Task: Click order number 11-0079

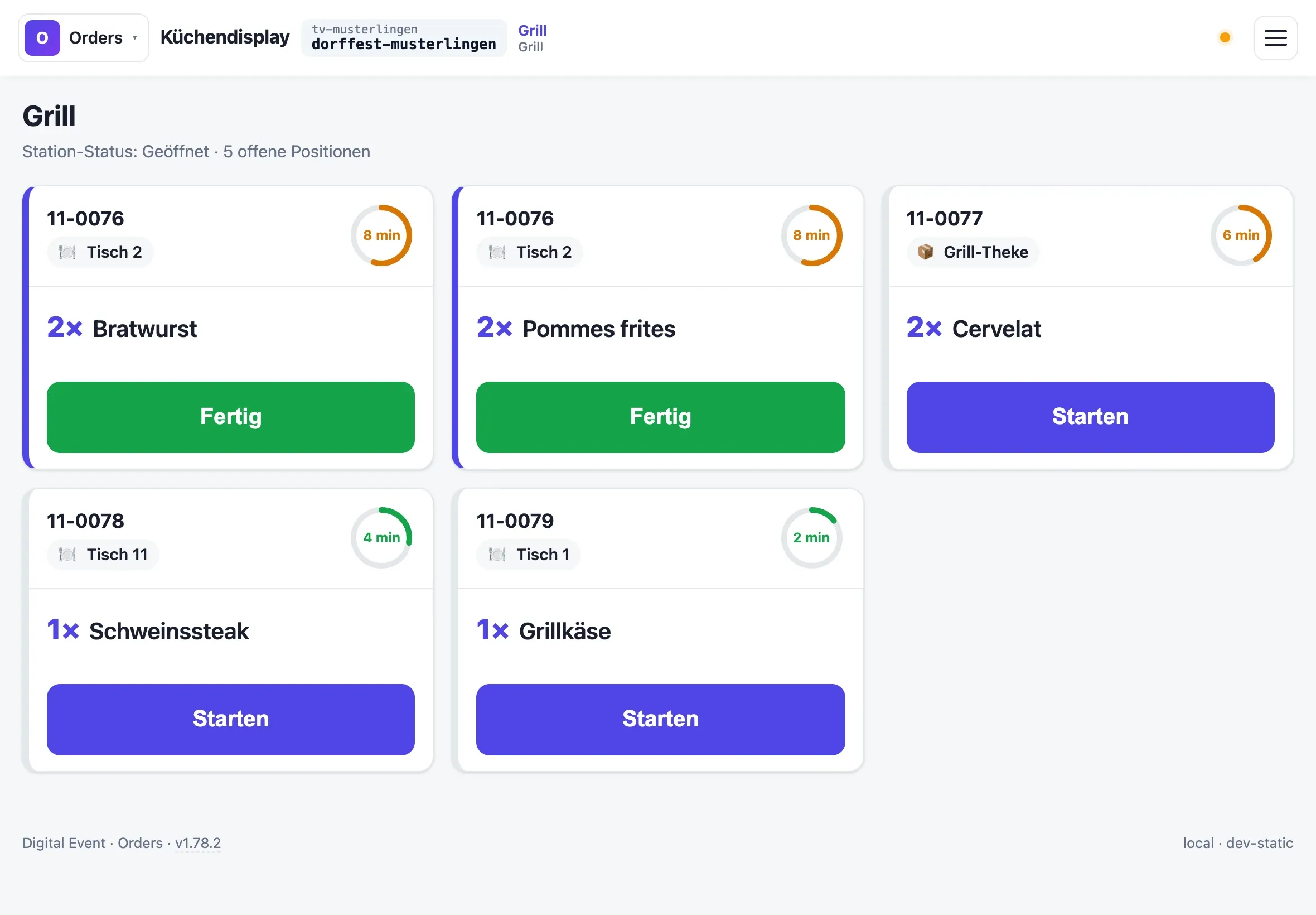Action: point(515,521)
